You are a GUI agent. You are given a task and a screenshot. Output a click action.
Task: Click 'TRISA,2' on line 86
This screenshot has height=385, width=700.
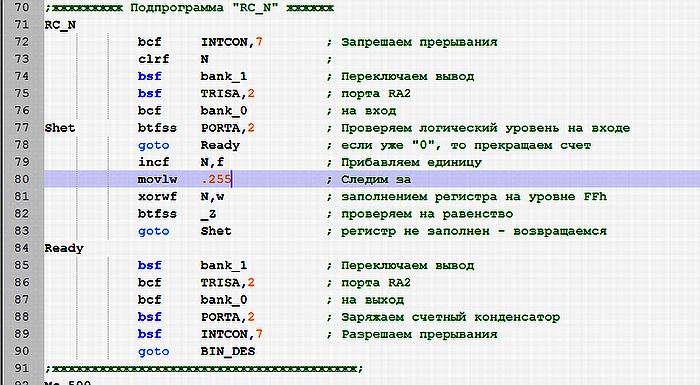click(x=227, y=283)
